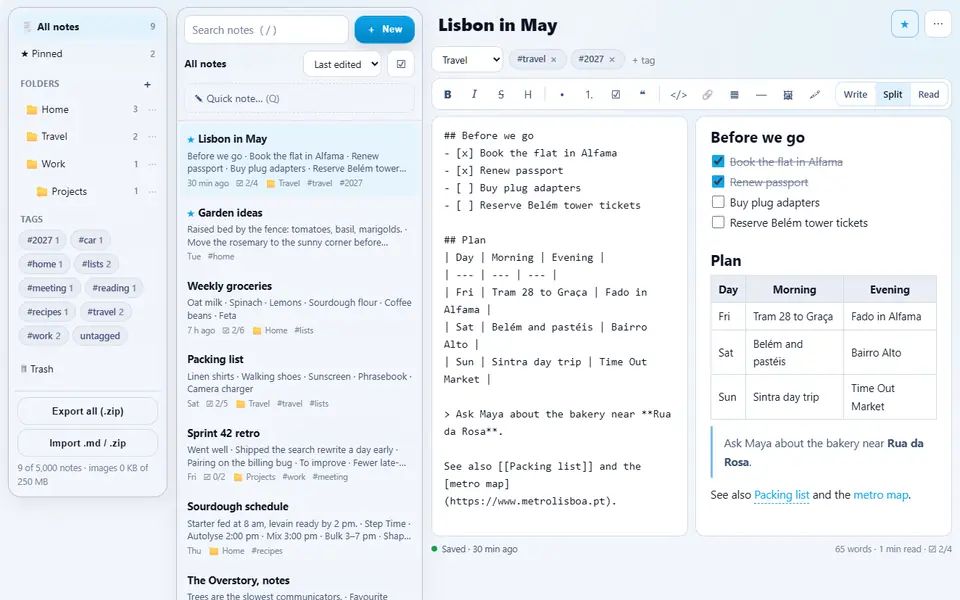The image size is (960, 600).
Task: Remove the #2027 tag from the note
Action: point(612,59)
